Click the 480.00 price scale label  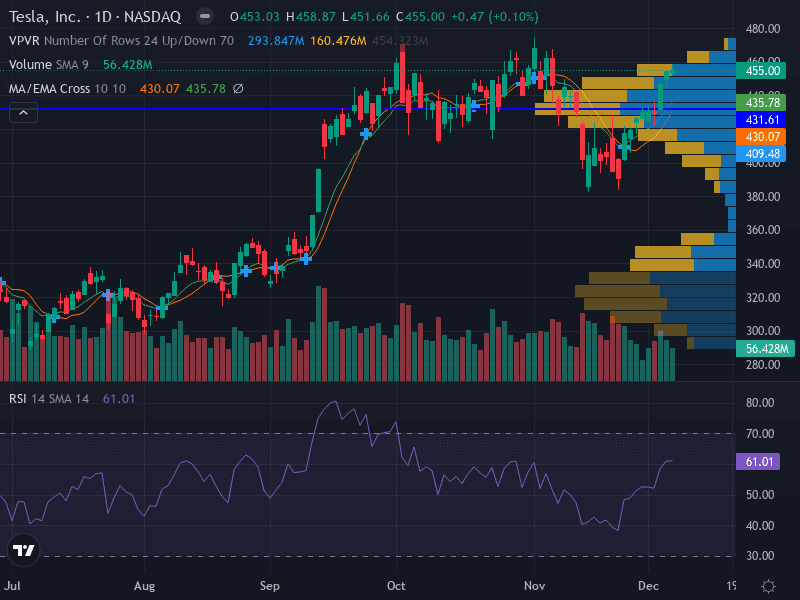click(x=763, y=29)
